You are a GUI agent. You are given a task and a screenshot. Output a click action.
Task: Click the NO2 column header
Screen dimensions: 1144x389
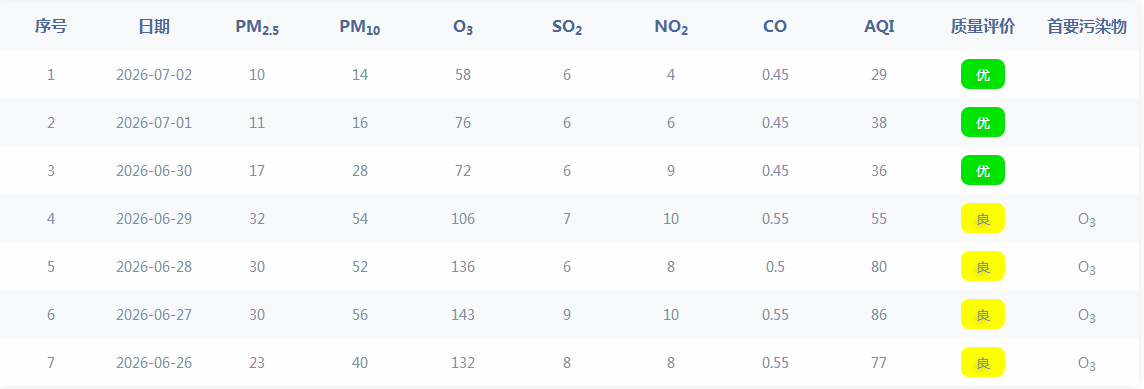(x=671, y=28)
